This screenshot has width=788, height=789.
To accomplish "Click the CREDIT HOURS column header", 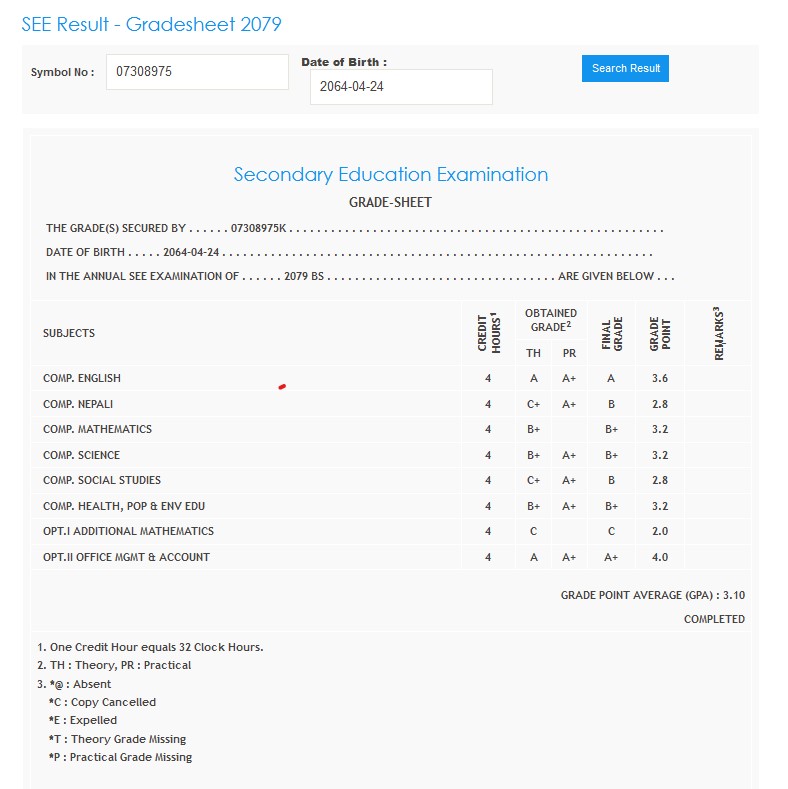I will coord(488,333).
